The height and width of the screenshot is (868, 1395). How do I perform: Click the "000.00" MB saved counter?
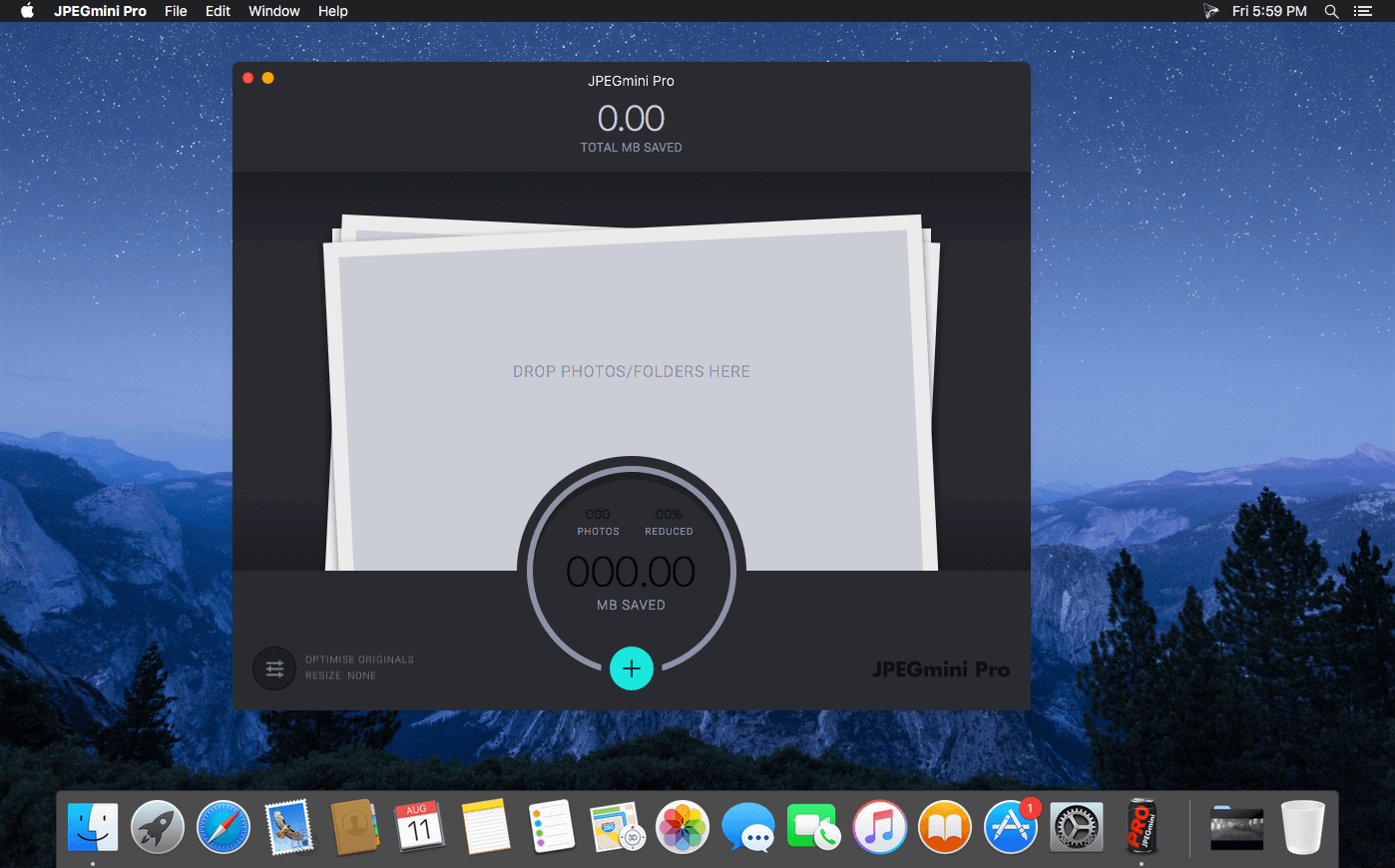(x=631, y=572)
